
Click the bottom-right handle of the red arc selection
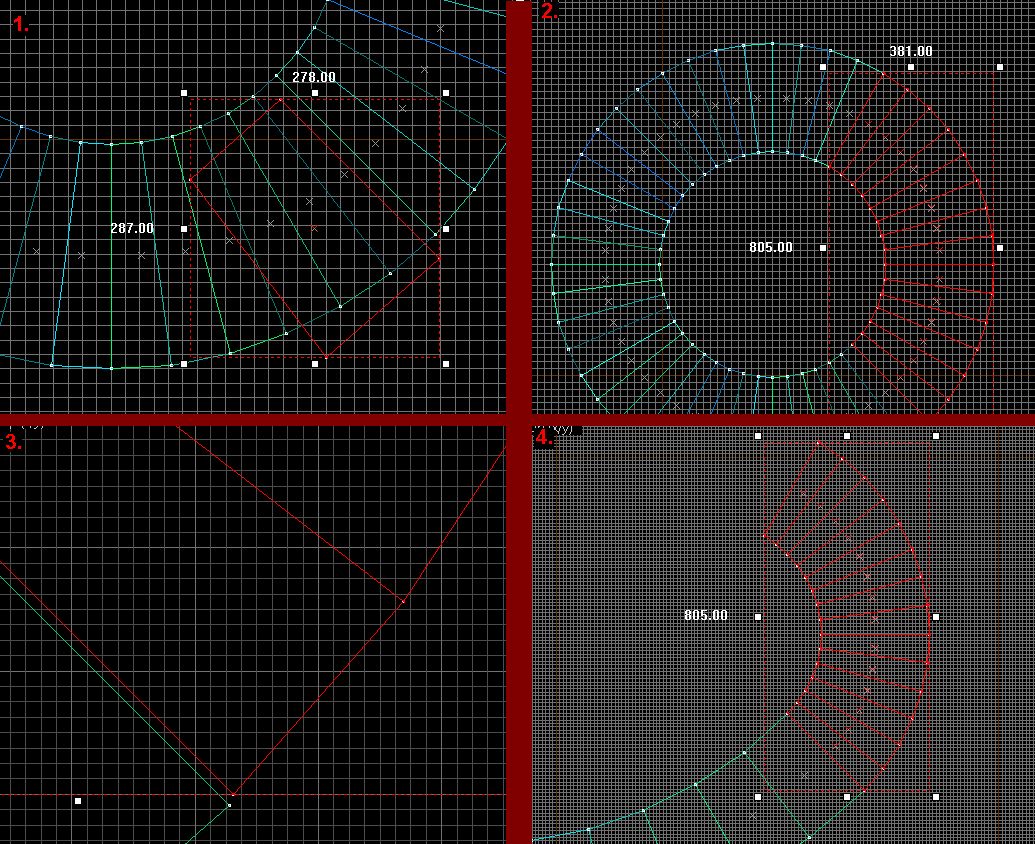(x=936, y=797)
